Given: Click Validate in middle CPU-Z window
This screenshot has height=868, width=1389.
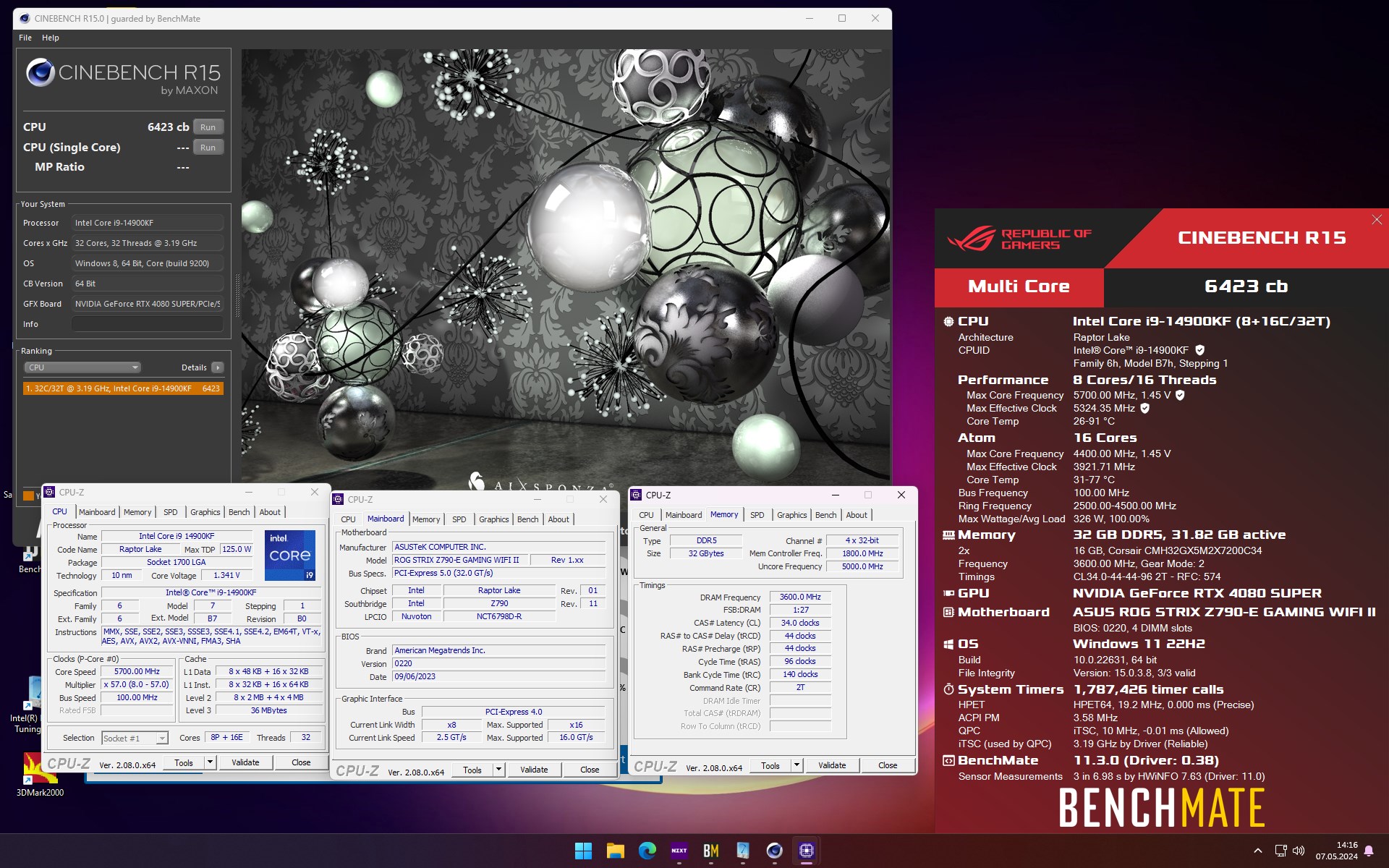Looking at the screenshot, I should click(x=534, y=770).
